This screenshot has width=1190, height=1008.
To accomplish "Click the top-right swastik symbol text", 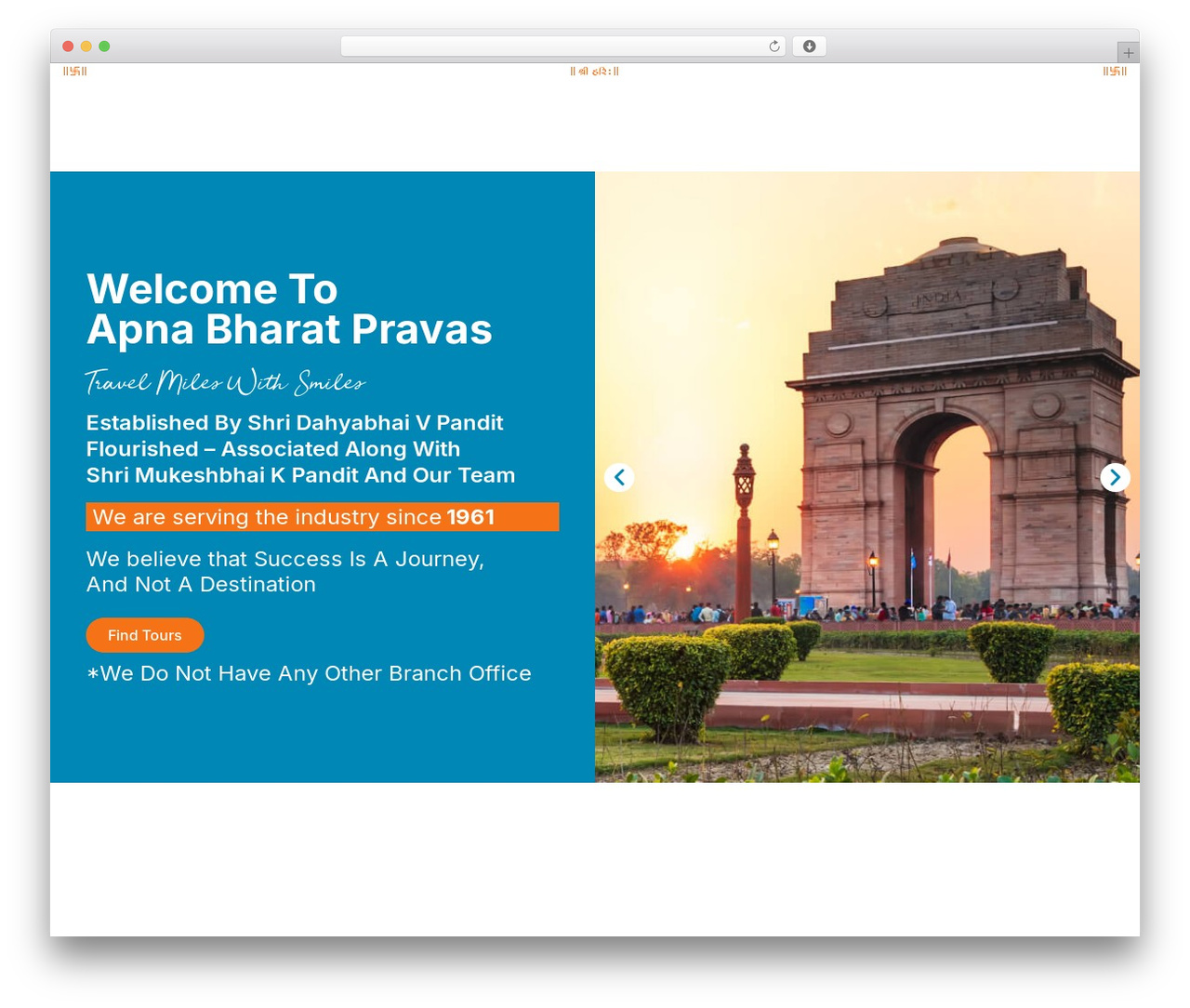I will [1115, 72].
